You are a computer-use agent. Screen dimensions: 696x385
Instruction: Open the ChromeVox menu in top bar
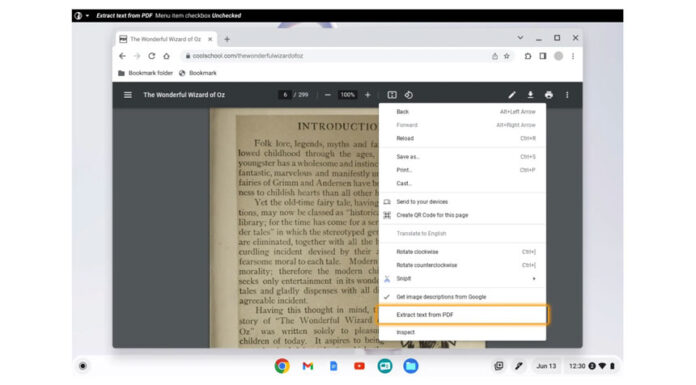tap(81, 16)
